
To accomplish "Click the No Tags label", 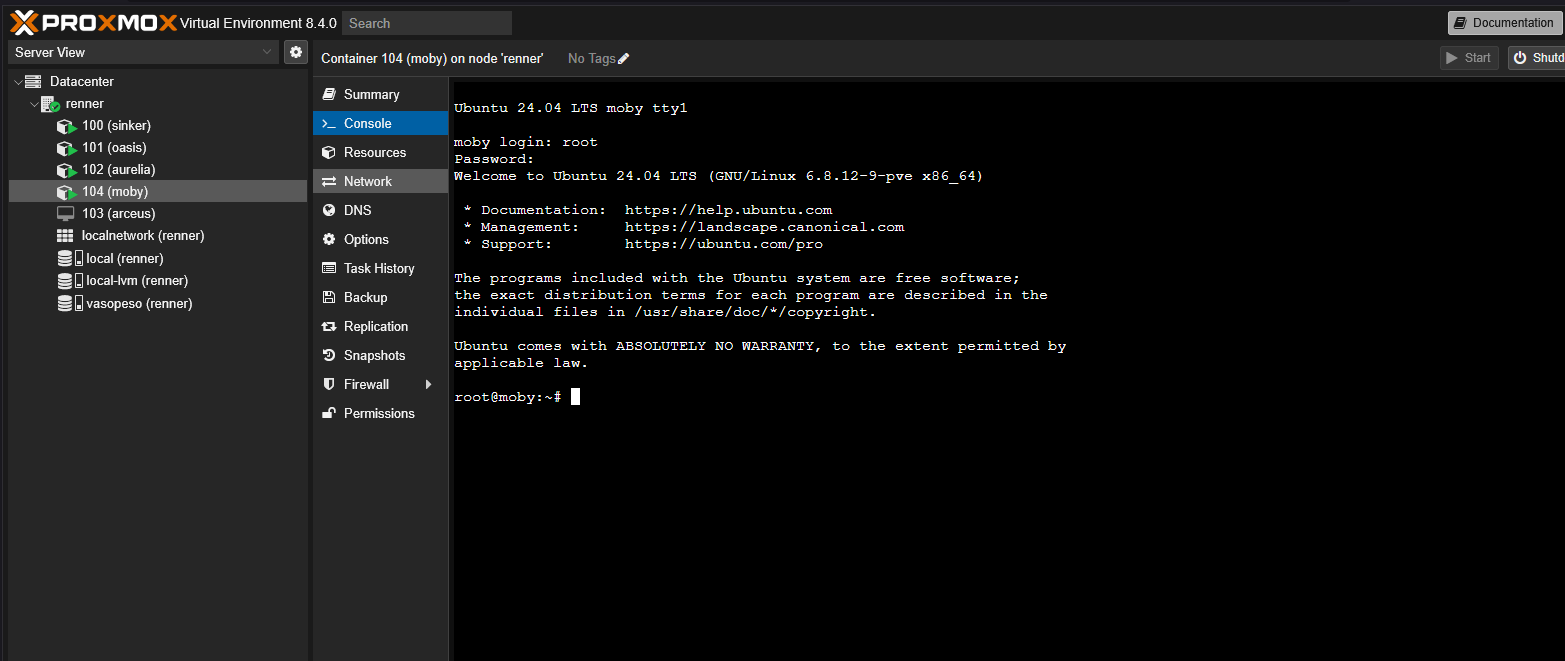I will coord(592,59).
